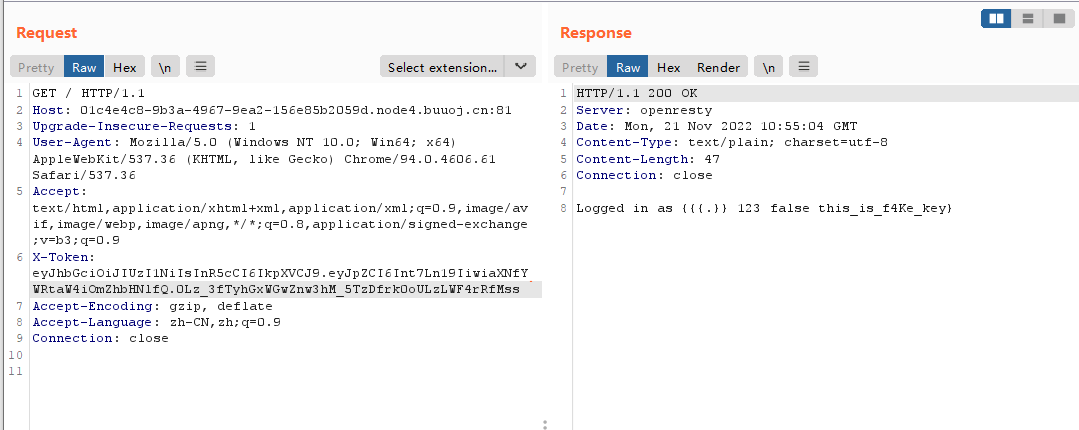1079x430 pixels.
Task: Select Pretty view in Response panel
Action: pyautogui.click(x=580, y=67)
